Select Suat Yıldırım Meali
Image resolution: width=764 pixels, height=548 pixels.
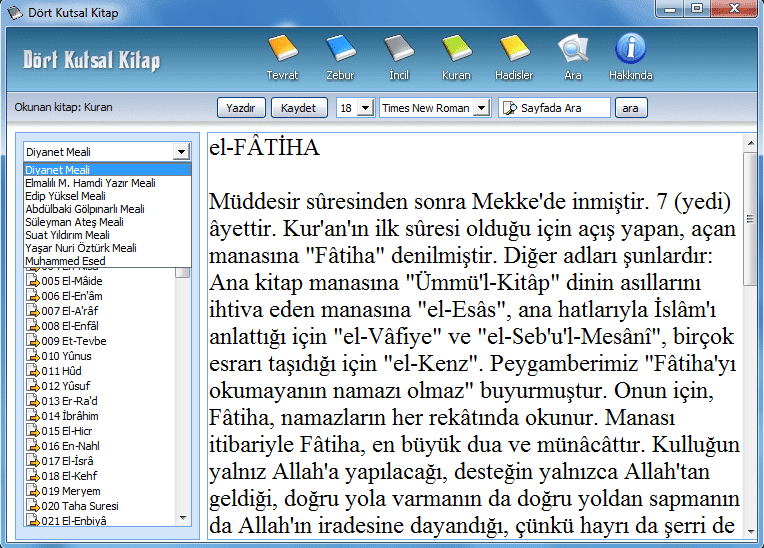107,235
